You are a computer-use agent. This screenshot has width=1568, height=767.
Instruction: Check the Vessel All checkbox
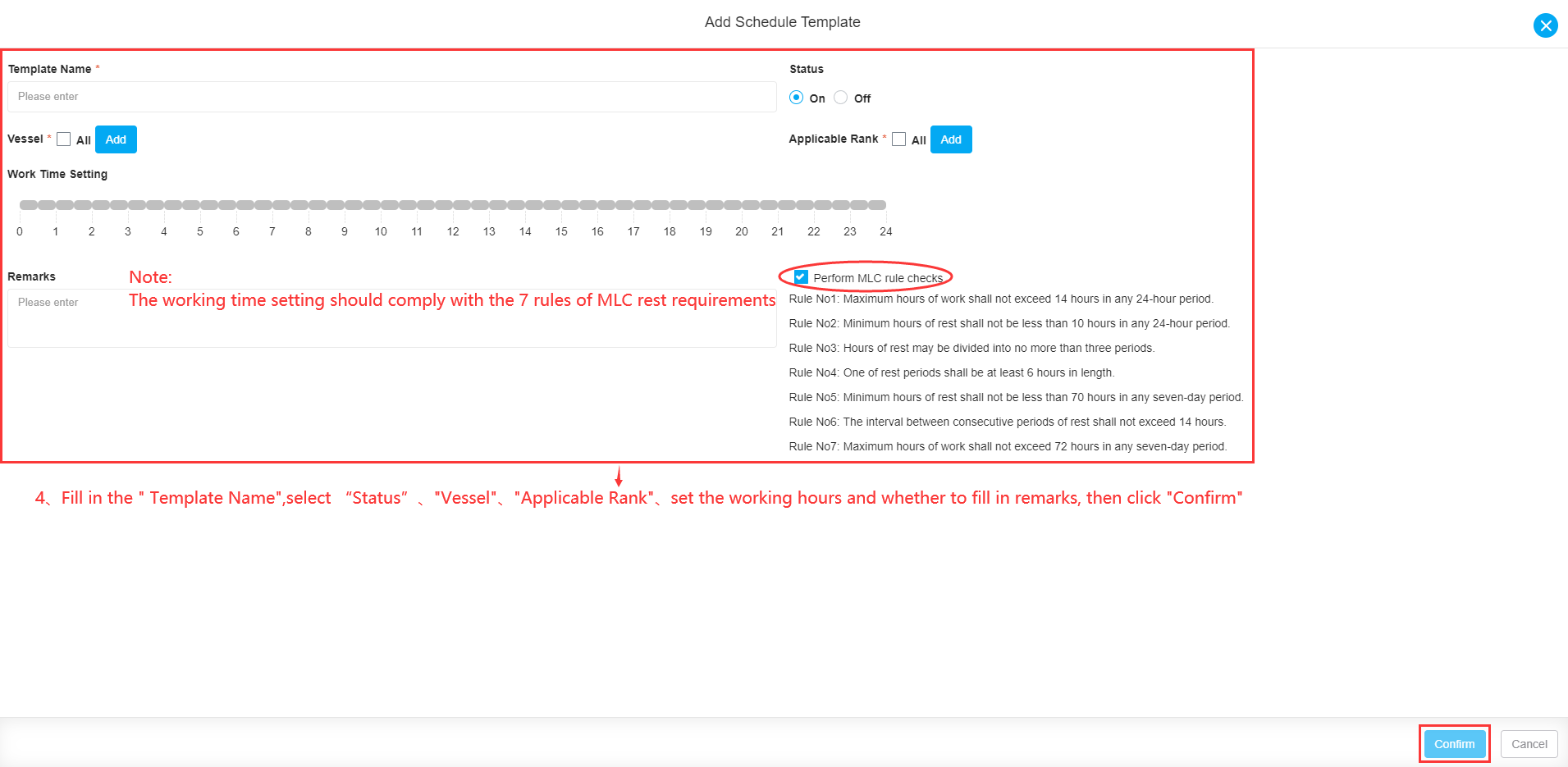pos(64,139)
